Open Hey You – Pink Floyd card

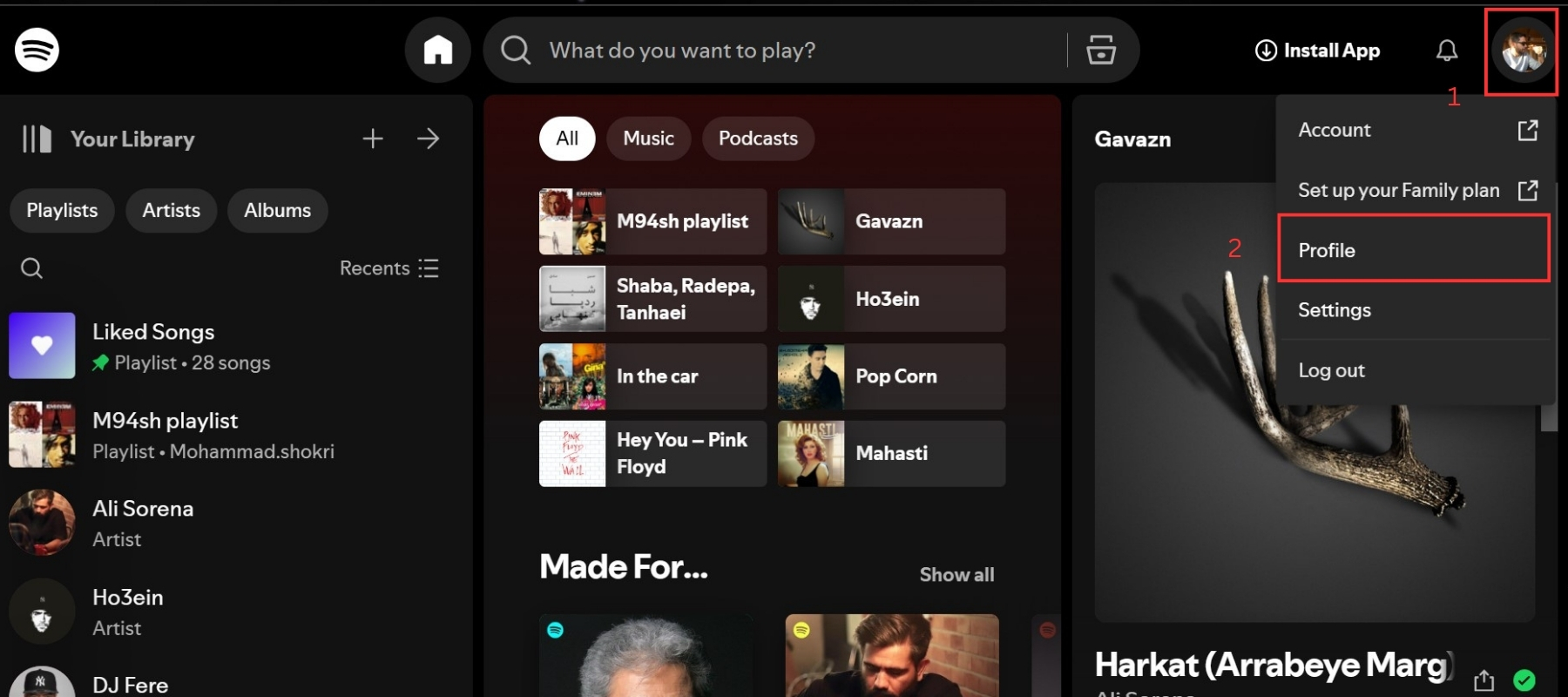click(653, 454)
